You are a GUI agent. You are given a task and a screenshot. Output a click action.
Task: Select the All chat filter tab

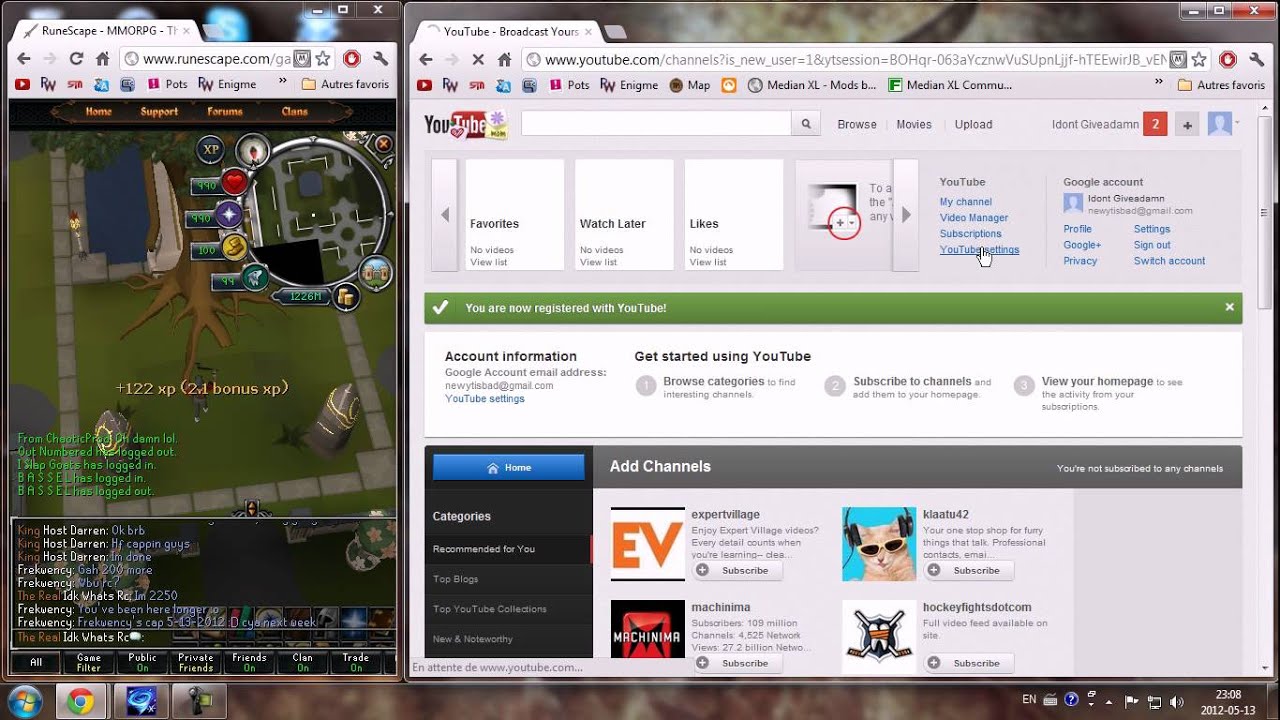coord(36,662)
